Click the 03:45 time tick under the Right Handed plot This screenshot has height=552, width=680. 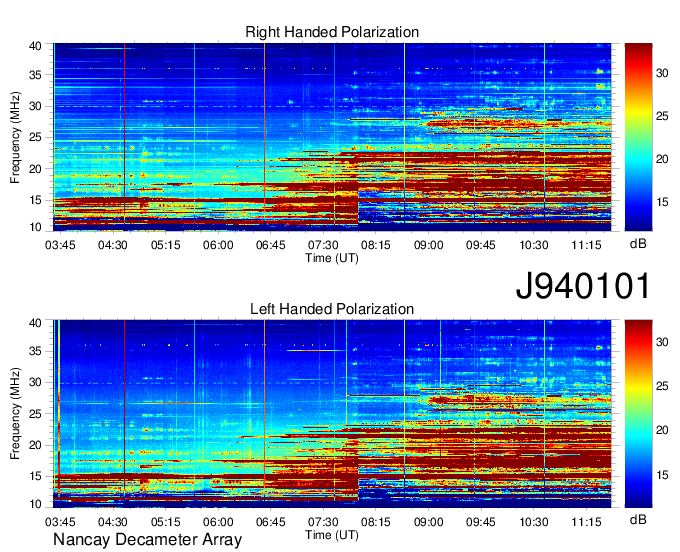coord(60,245)
